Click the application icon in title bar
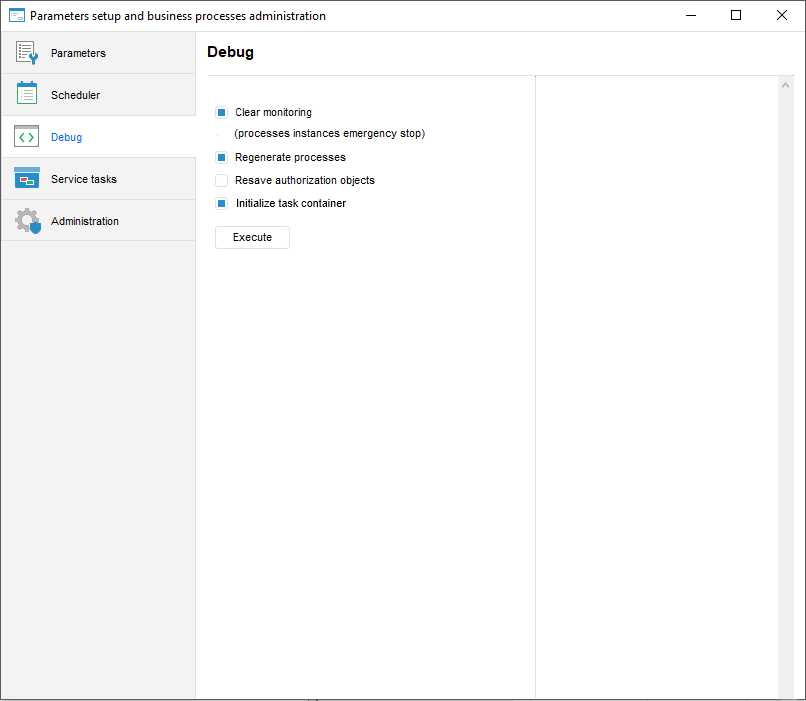This screenshot has width=806, height=701. 16,16
